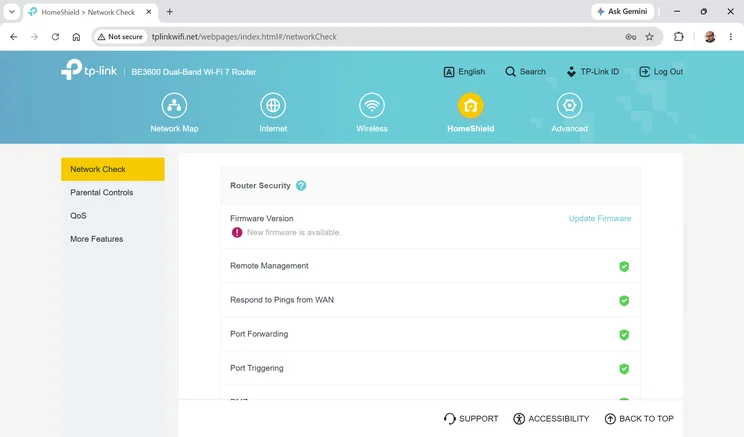Click the Not secure site info badge
This screenshot has width=744, height=437.
point(120,37)
